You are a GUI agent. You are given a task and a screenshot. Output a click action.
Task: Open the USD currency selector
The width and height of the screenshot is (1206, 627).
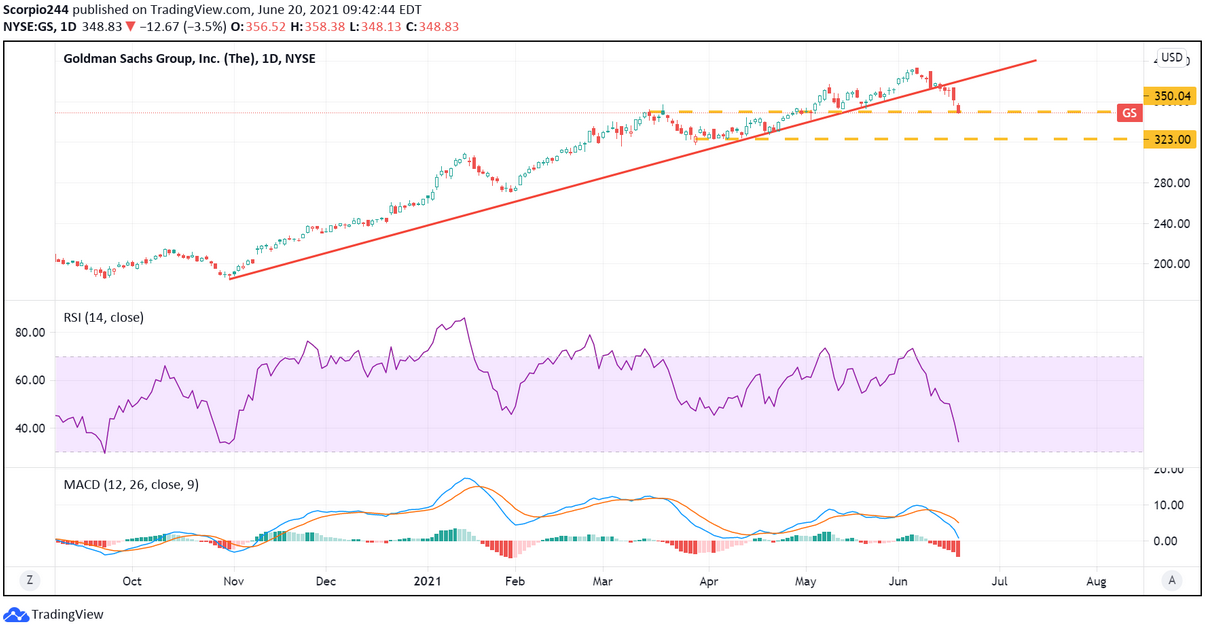click(x=1171, y=59)
